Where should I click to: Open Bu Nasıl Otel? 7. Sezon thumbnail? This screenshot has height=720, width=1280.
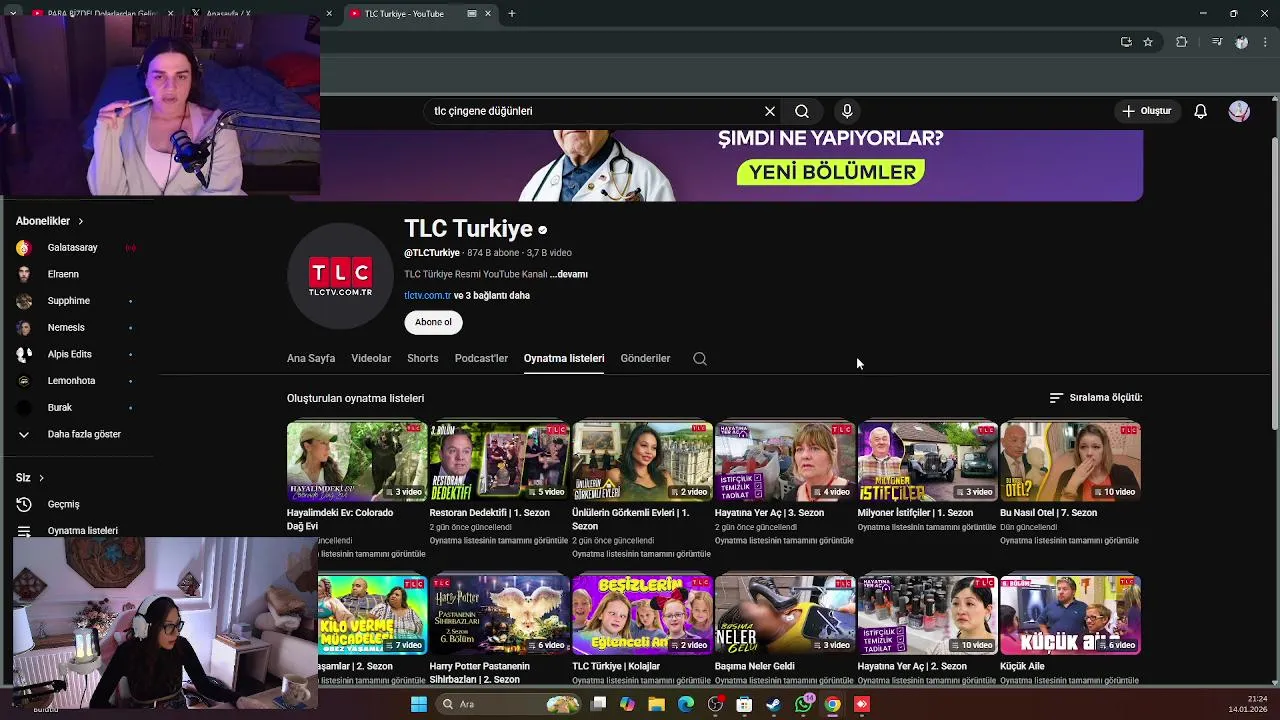1070,461
